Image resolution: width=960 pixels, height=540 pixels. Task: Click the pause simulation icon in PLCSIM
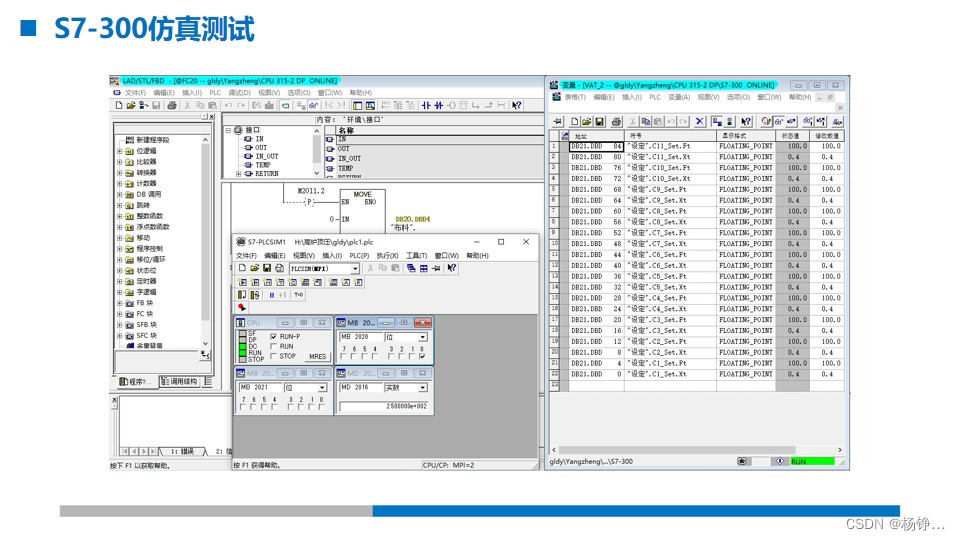tap(272, 295)
